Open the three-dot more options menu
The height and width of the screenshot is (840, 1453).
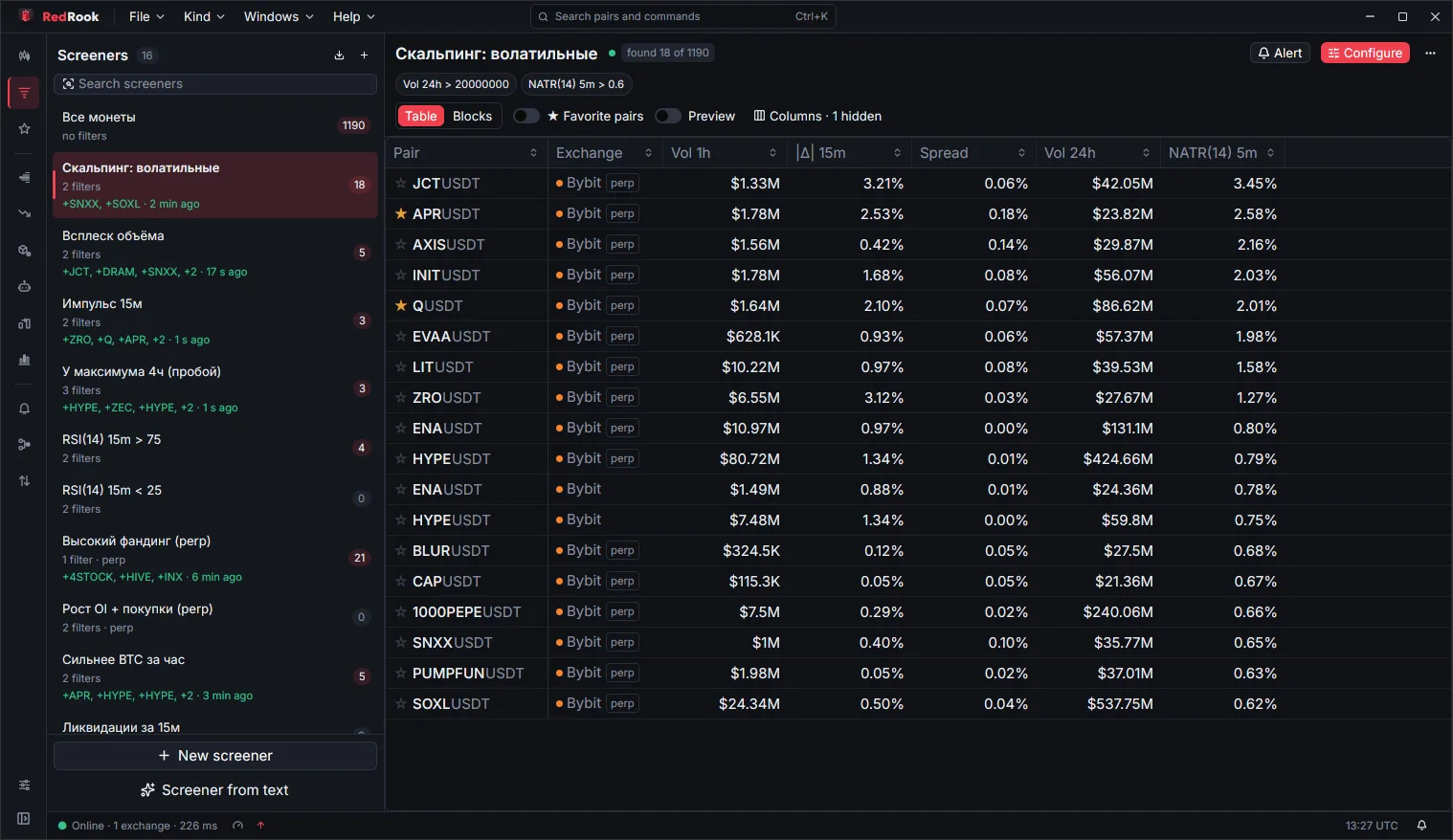point(1430,54)
